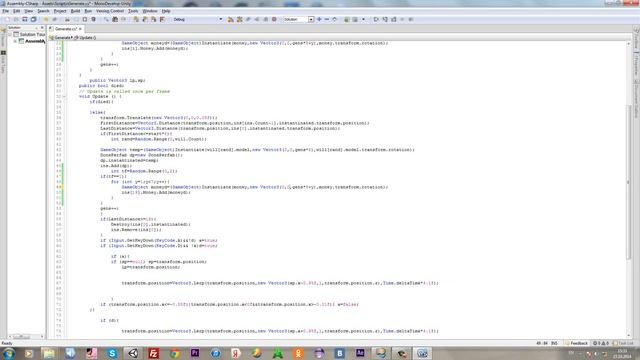Open the View menu
The image size is (640, 360).
[29, 11]
